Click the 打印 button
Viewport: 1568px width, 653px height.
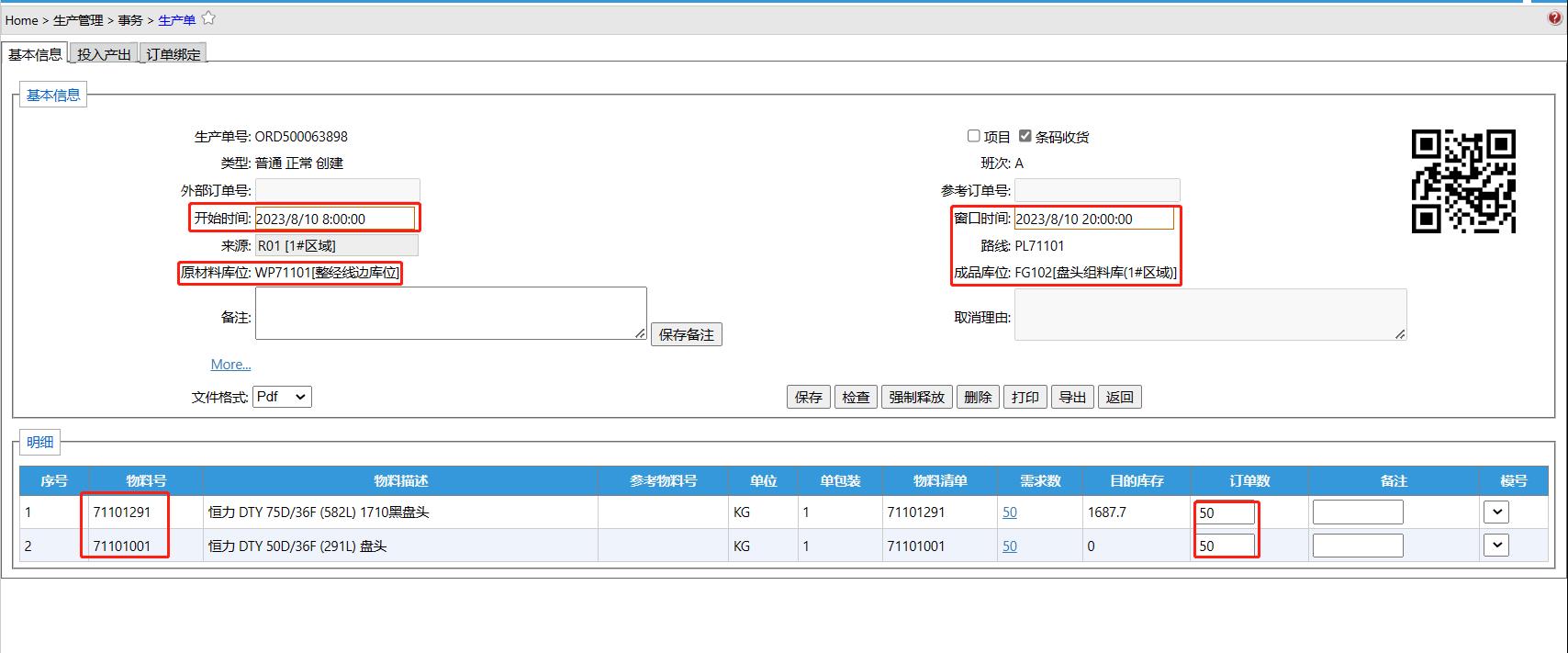click(1025, 397)
